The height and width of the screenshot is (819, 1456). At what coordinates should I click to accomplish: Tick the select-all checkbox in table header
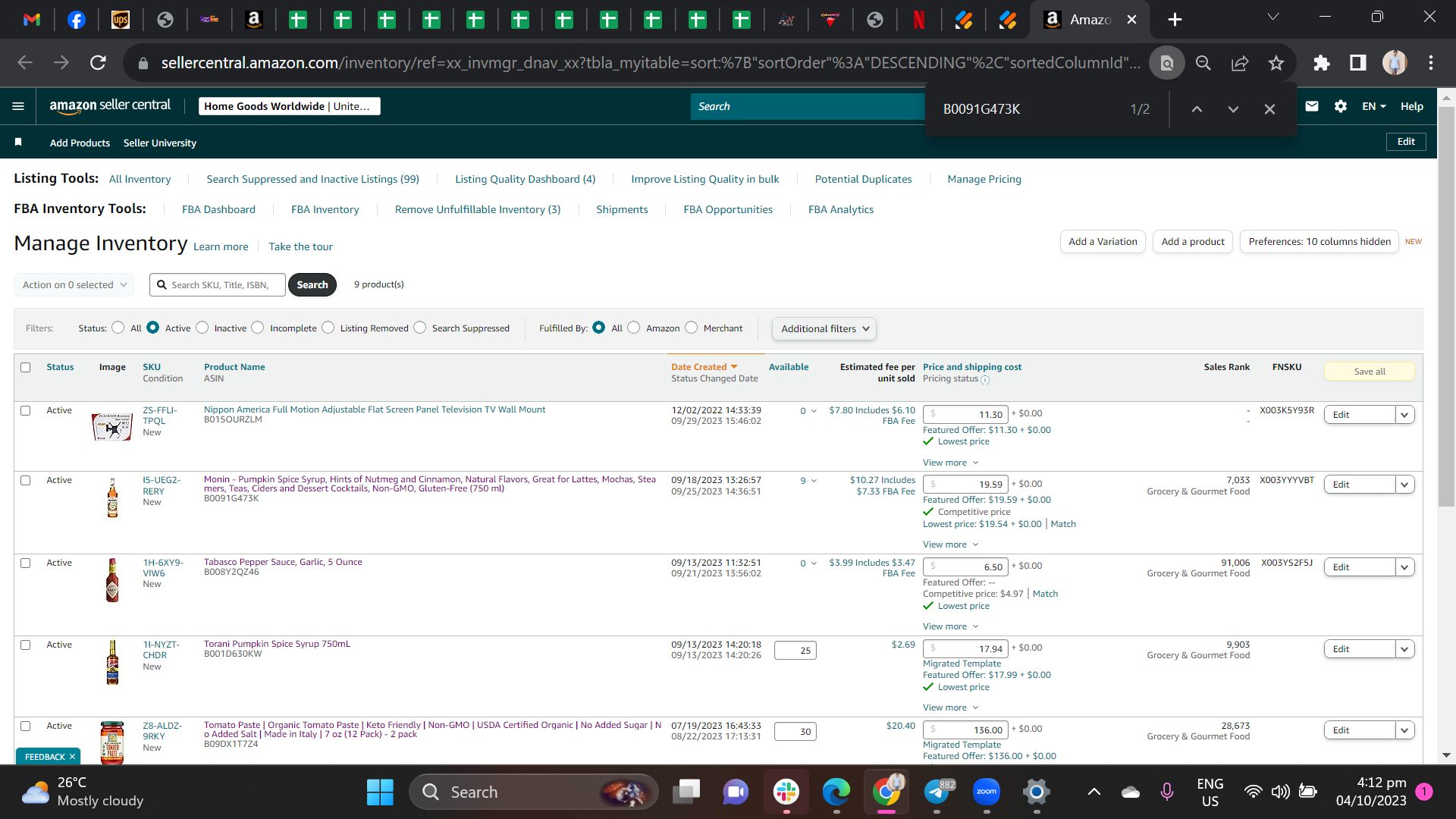coord(26,367)
